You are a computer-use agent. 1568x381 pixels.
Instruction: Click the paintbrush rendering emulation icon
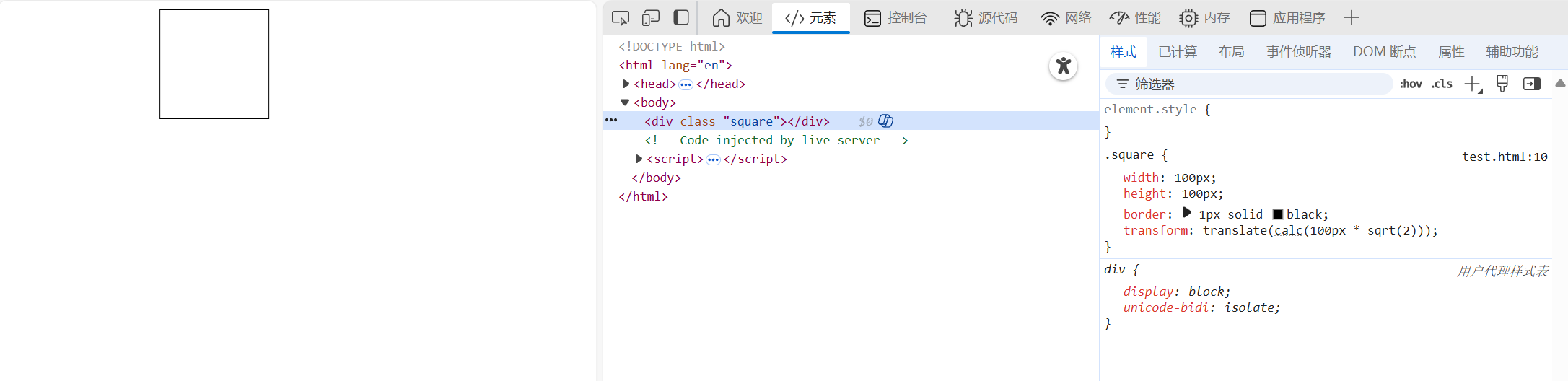[1502, 84]
